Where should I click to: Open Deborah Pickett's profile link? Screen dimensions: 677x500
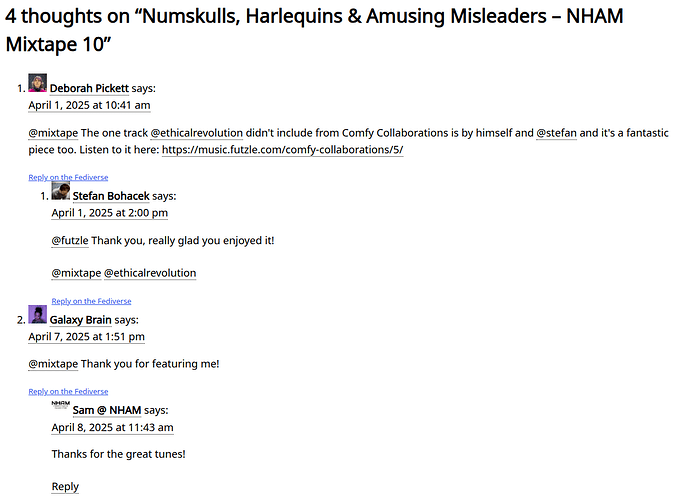tap(89, 88)
